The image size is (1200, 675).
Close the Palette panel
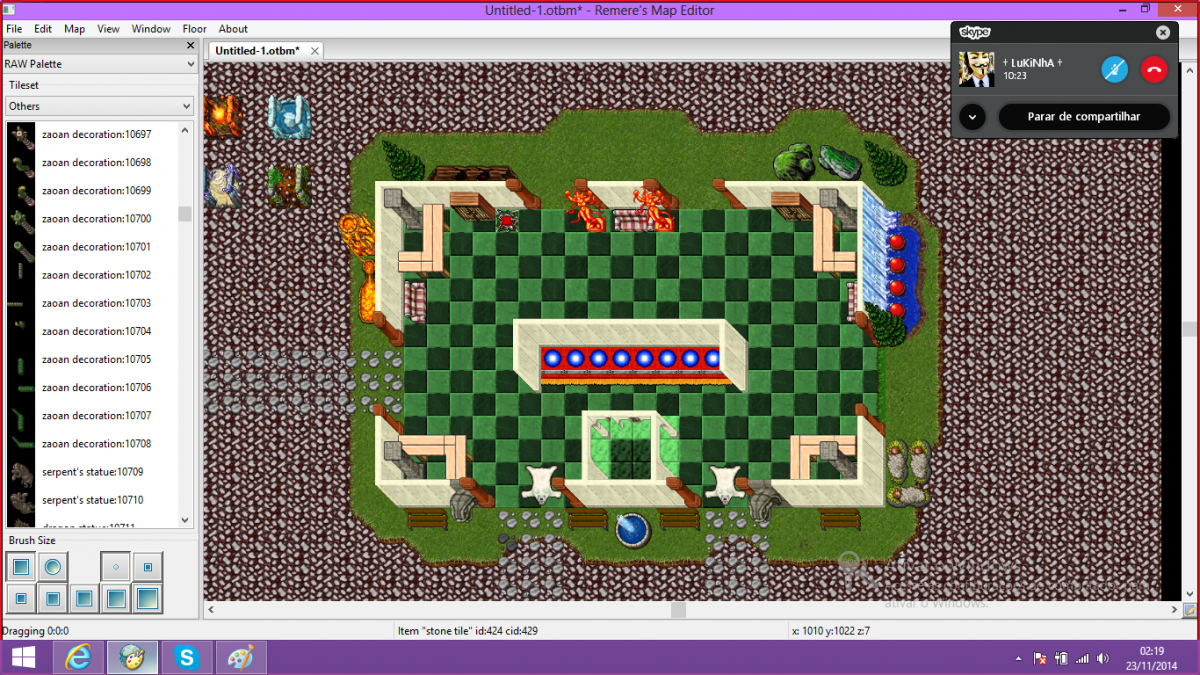pyautogui.click(x=190, y=45)
